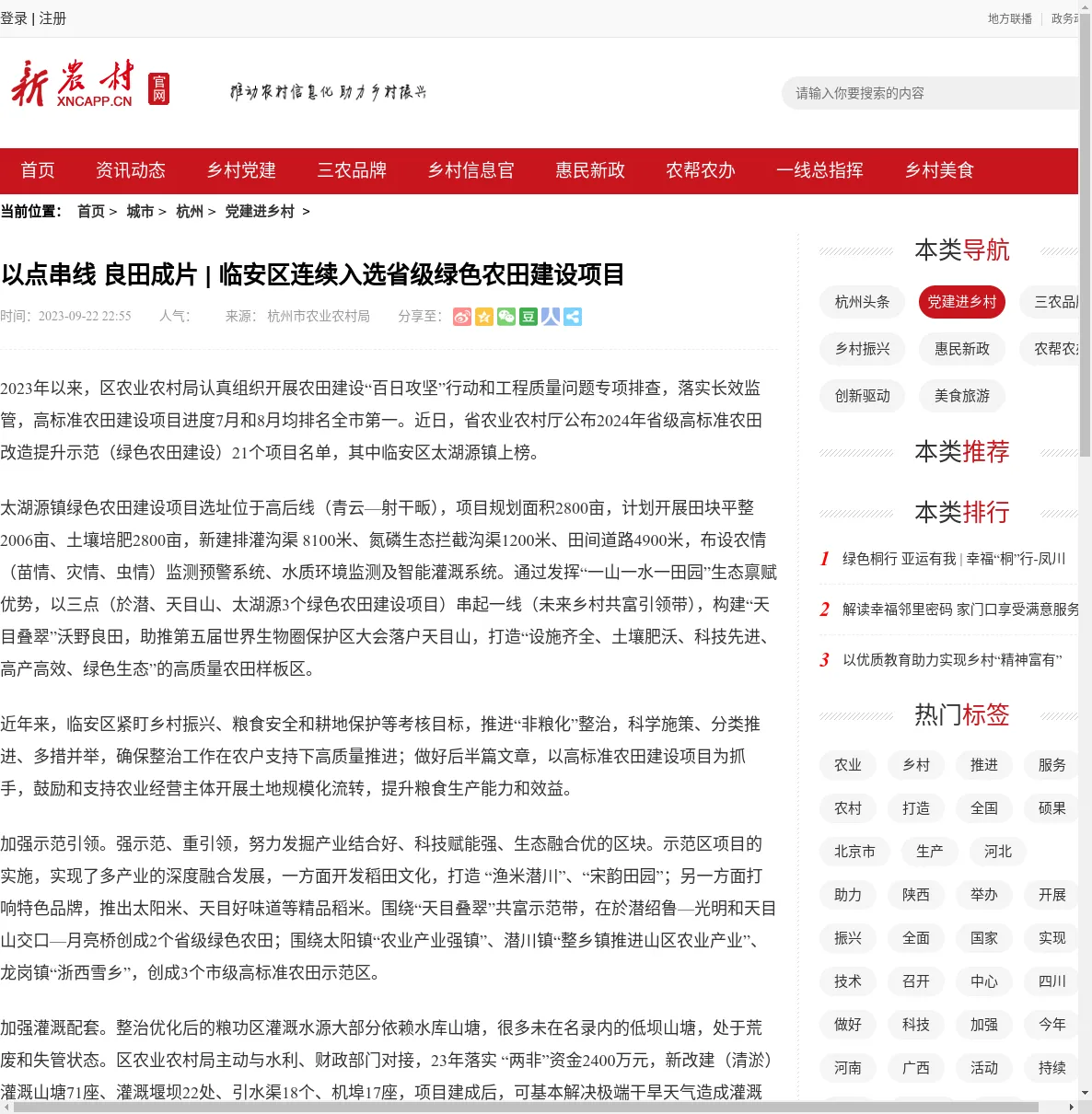Click the 推进 hot tag
Viewport: 1092px width, 1114px height.
click(984, 765)
